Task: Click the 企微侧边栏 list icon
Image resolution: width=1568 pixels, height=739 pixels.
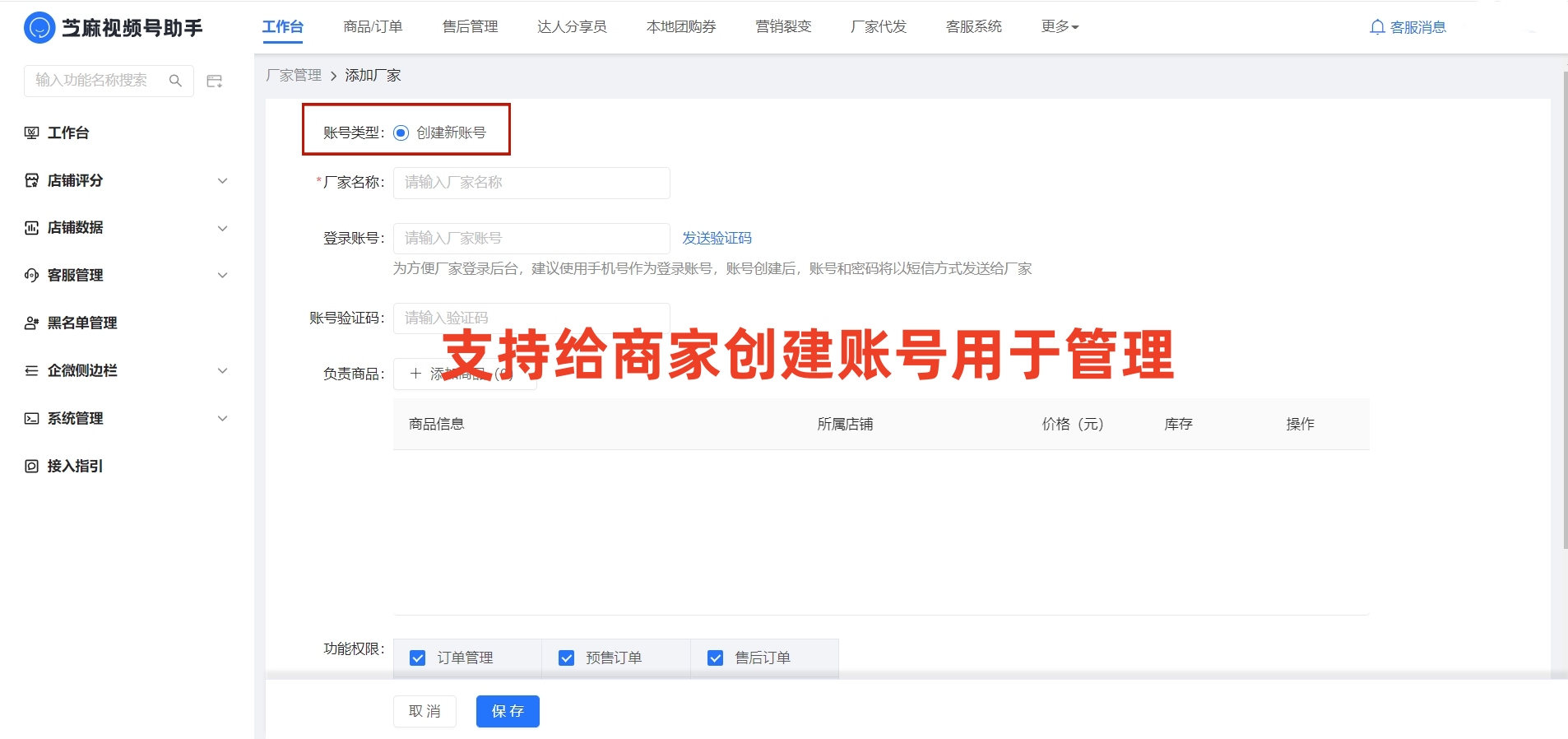Action: tap(31, 370)
